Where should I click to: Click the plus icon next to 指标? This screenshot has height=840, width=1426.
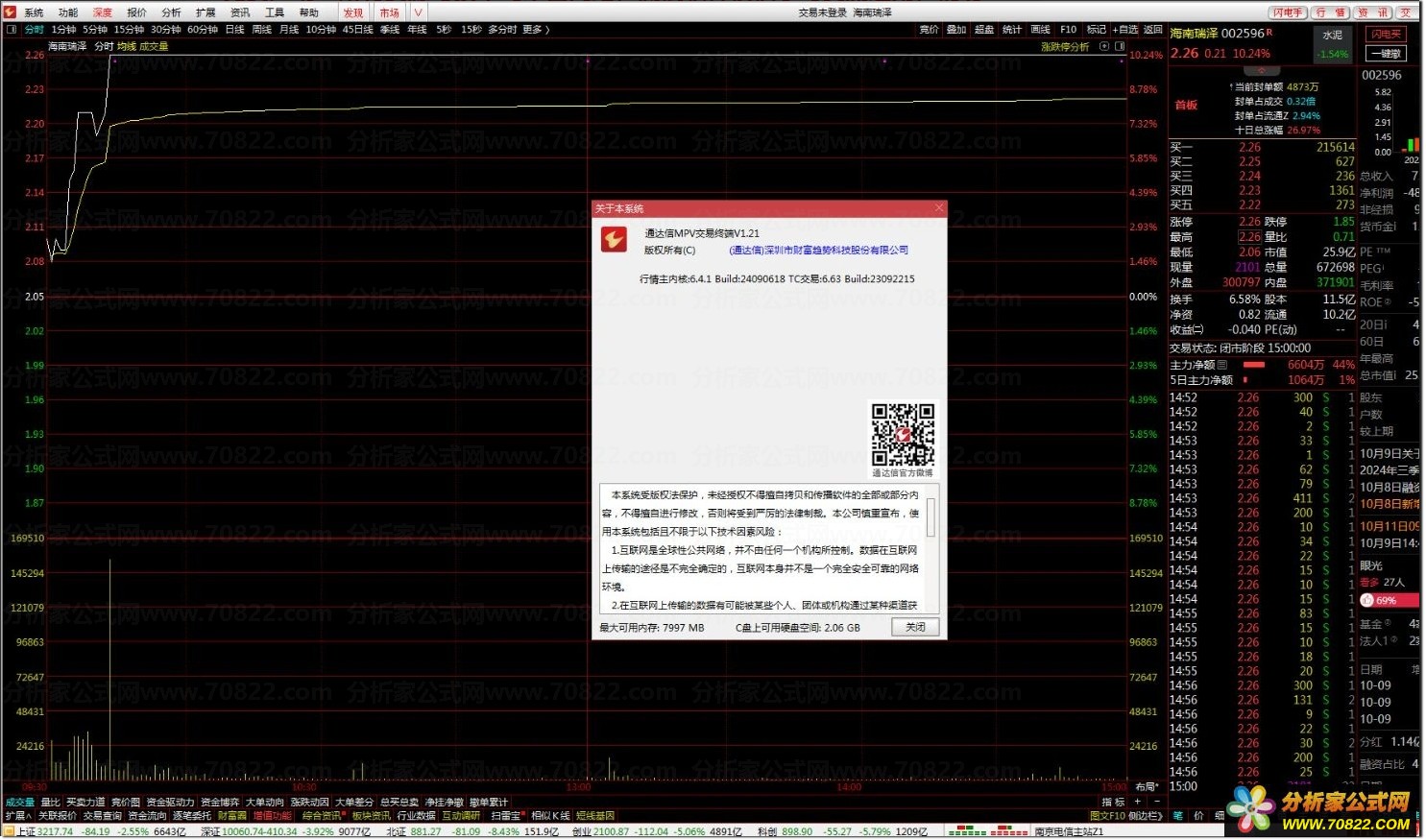pyautogui.click(x=1138, y=802)
